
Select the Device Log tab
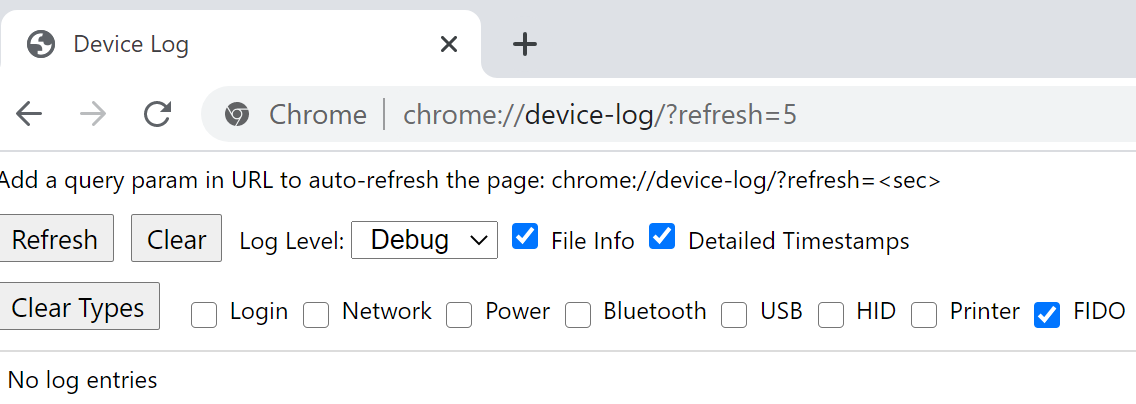[x=239, y=45]
